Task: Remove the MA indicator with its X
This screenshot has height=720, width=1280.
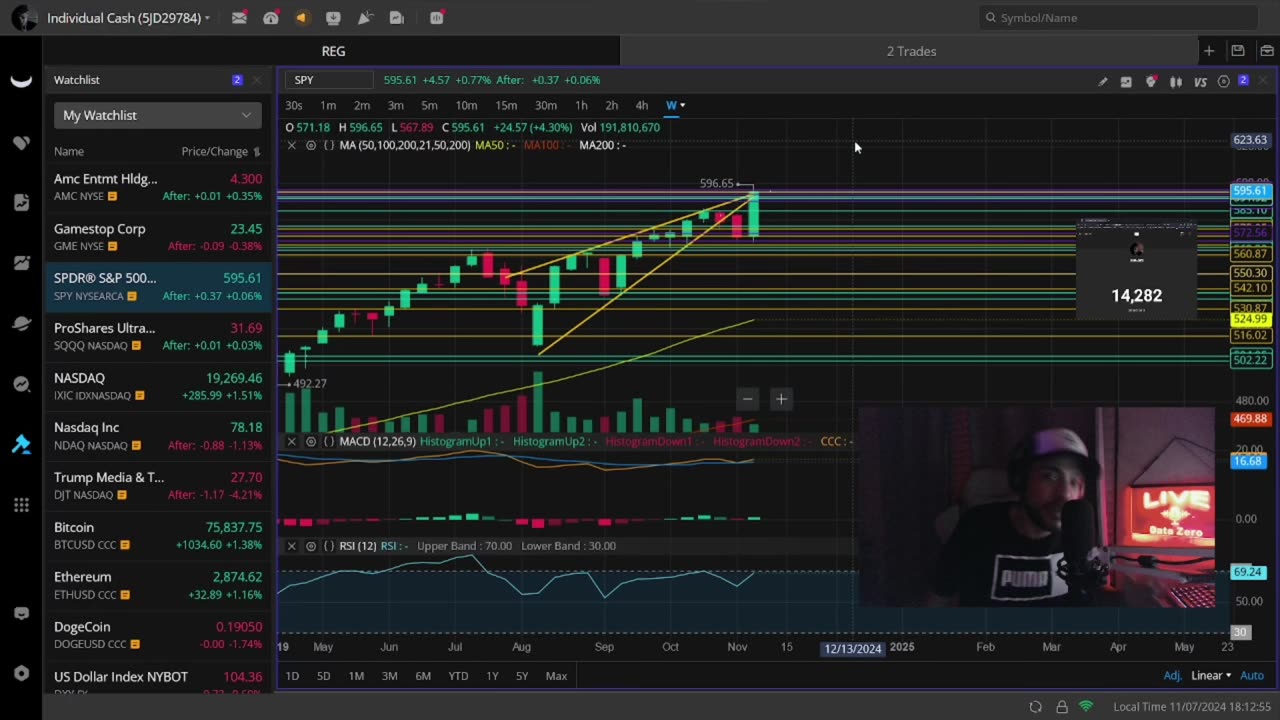Action: [x=291, y=145]
